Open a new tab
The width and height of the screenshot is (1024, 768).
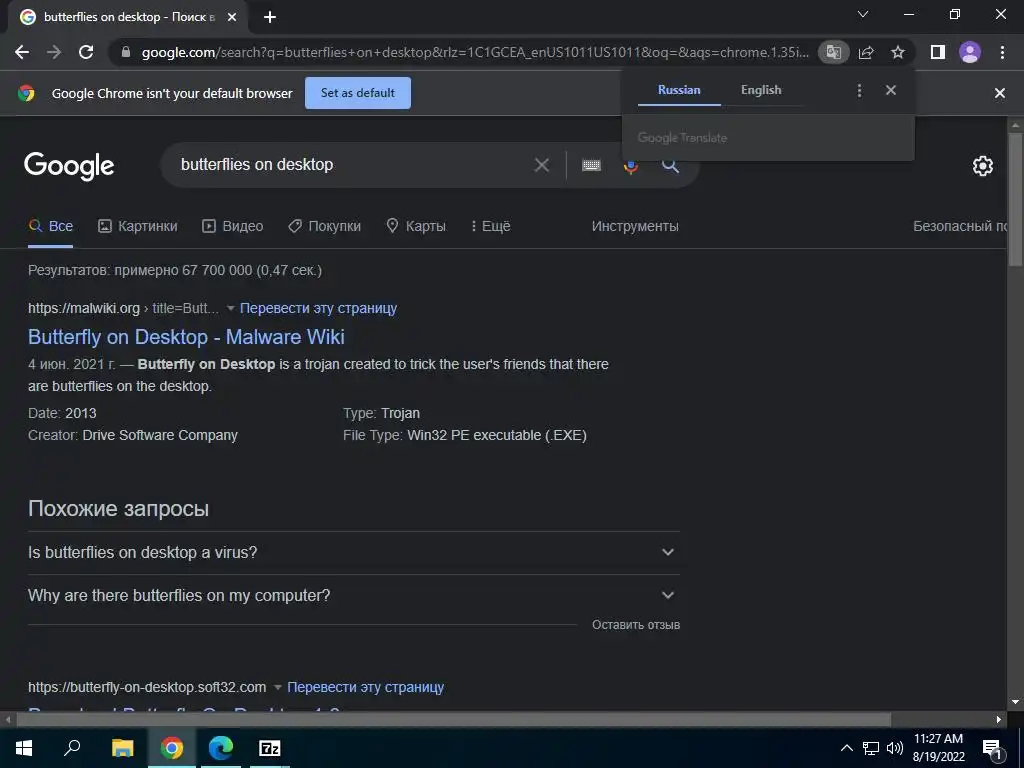[270, 18]
